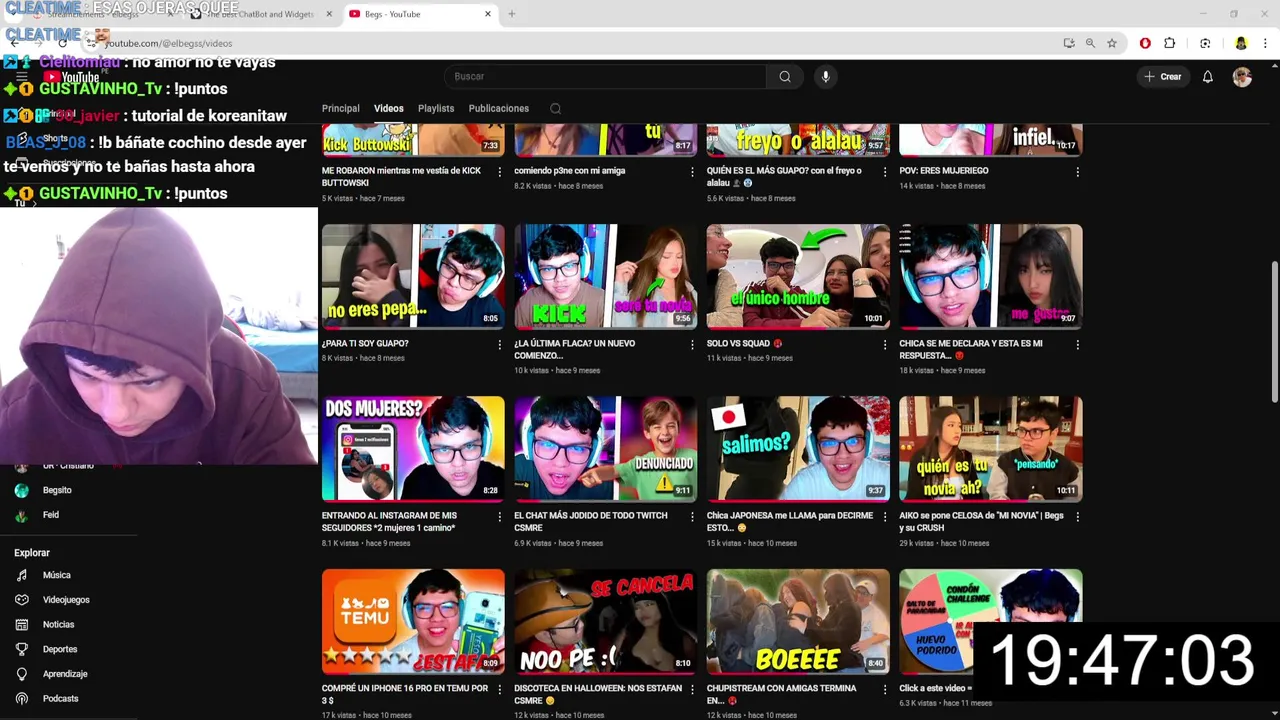Open the Publicaciones channel tab
The image size is (1280, 720).
pos(498,108)
